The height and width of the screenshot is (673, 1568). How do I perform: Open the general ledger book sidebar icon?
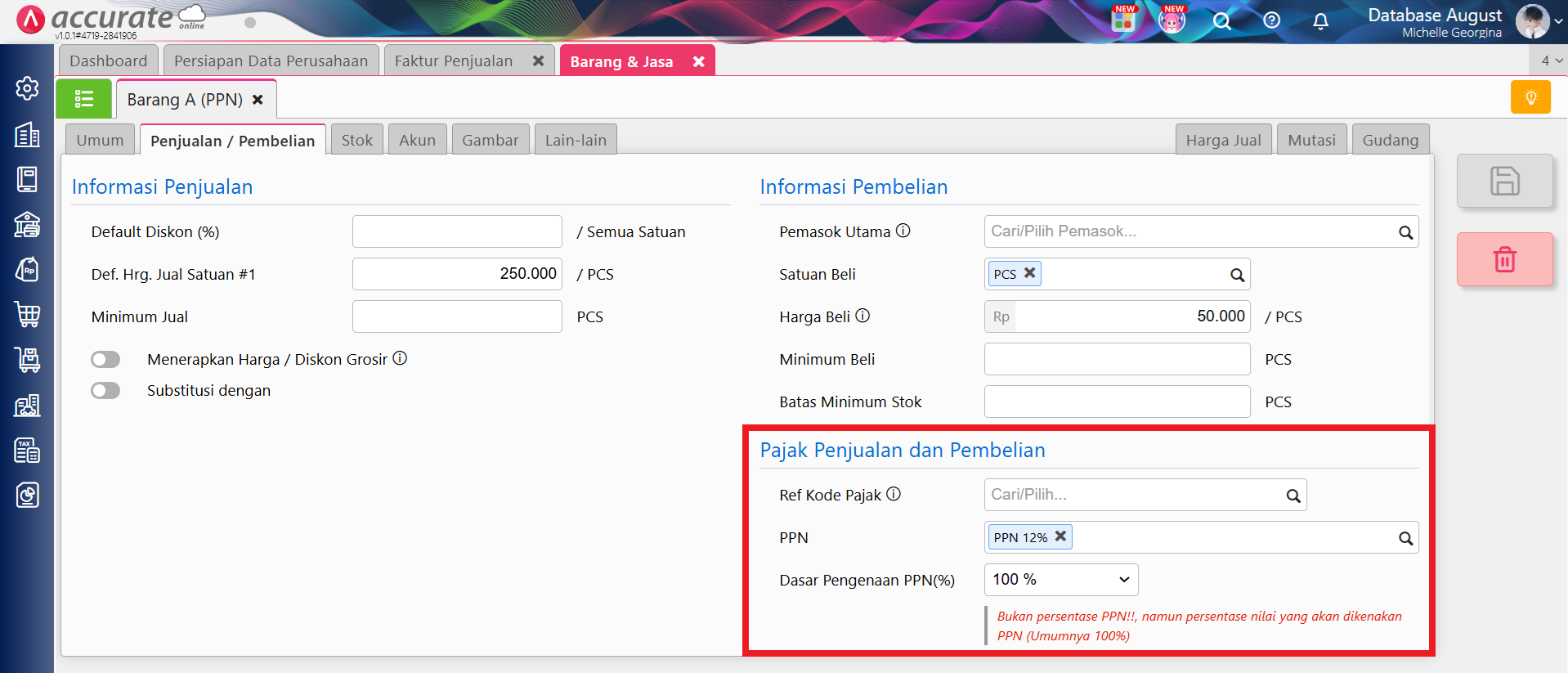tap(27, 179)
